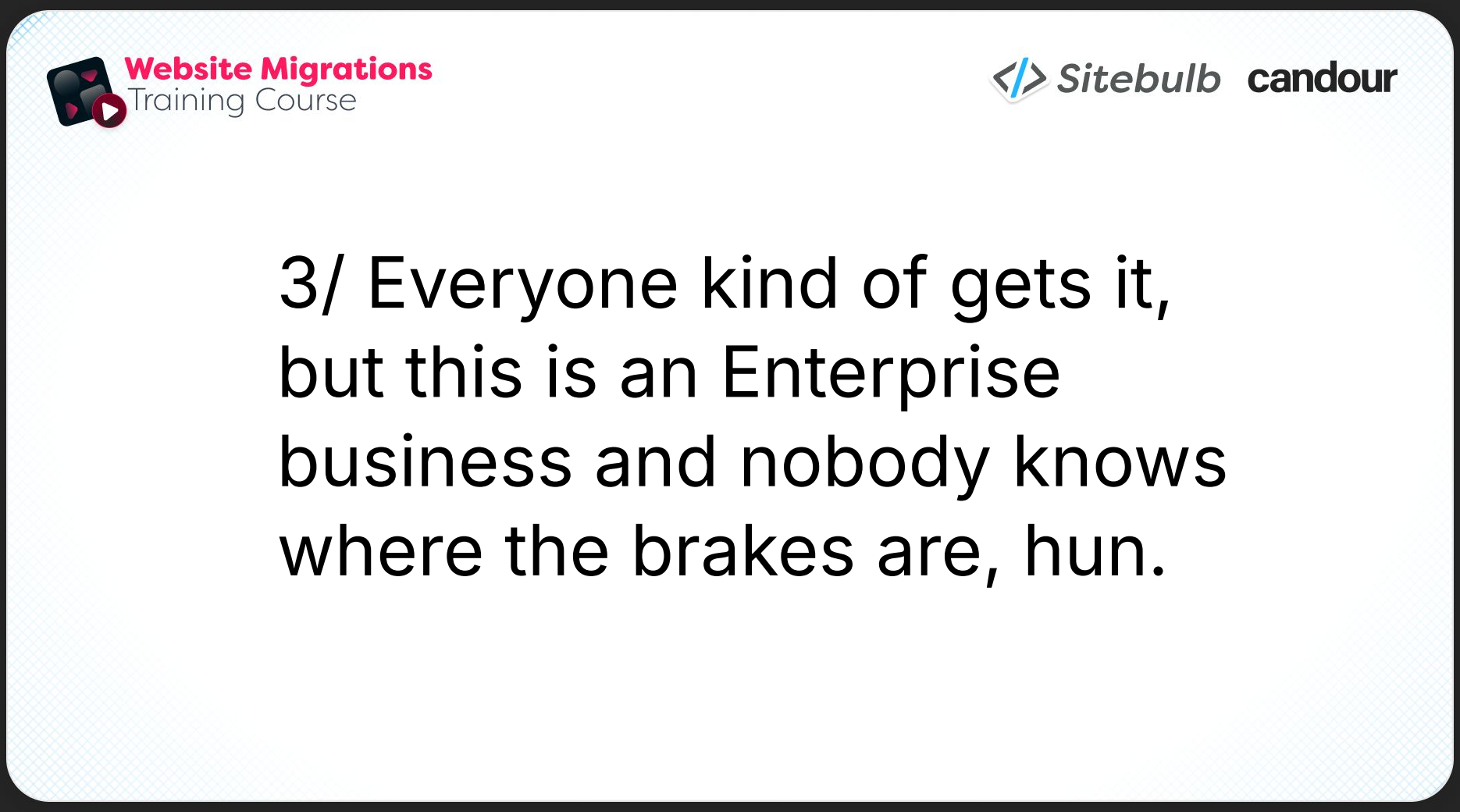Click the word "gets" in first line
1460x812 pixels.
(1020, 283)
